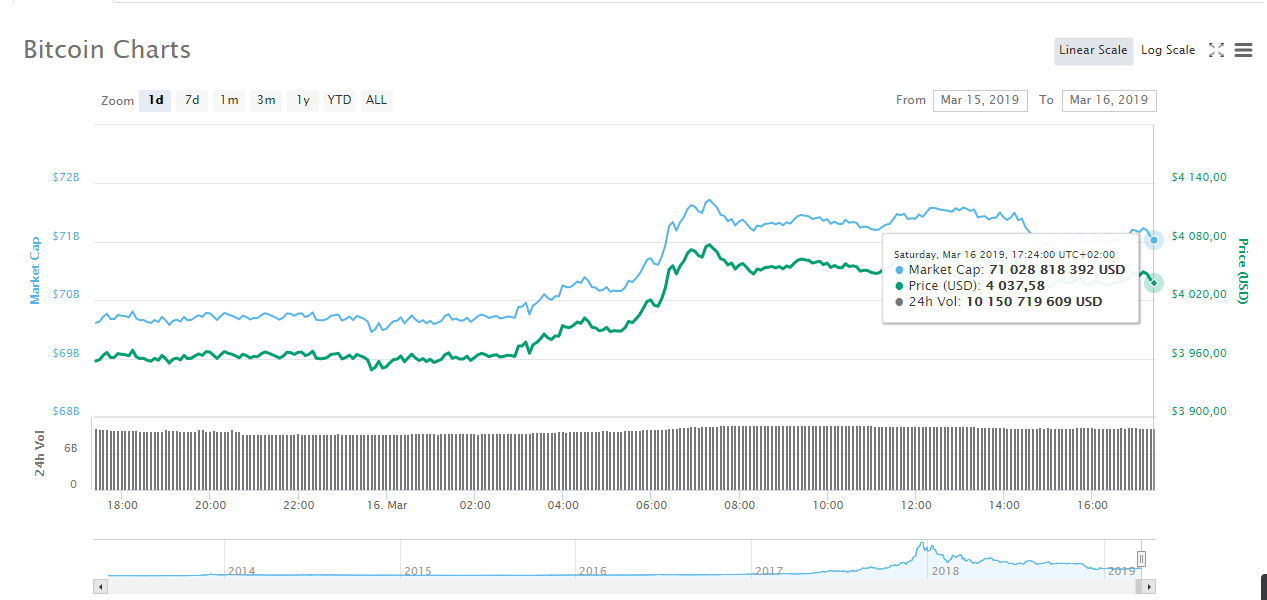Click the 18:00 time axis label
Screen dimensions: 1267x600
[x=122, y=505]
